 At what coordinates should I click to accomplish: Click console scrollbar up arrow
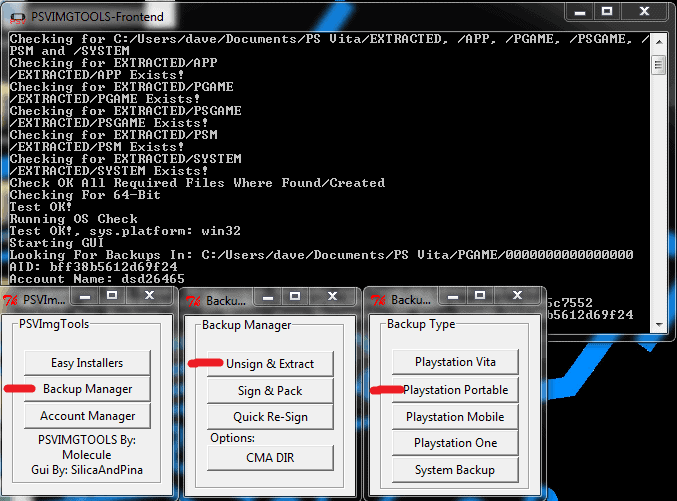[x=658, y=42]
